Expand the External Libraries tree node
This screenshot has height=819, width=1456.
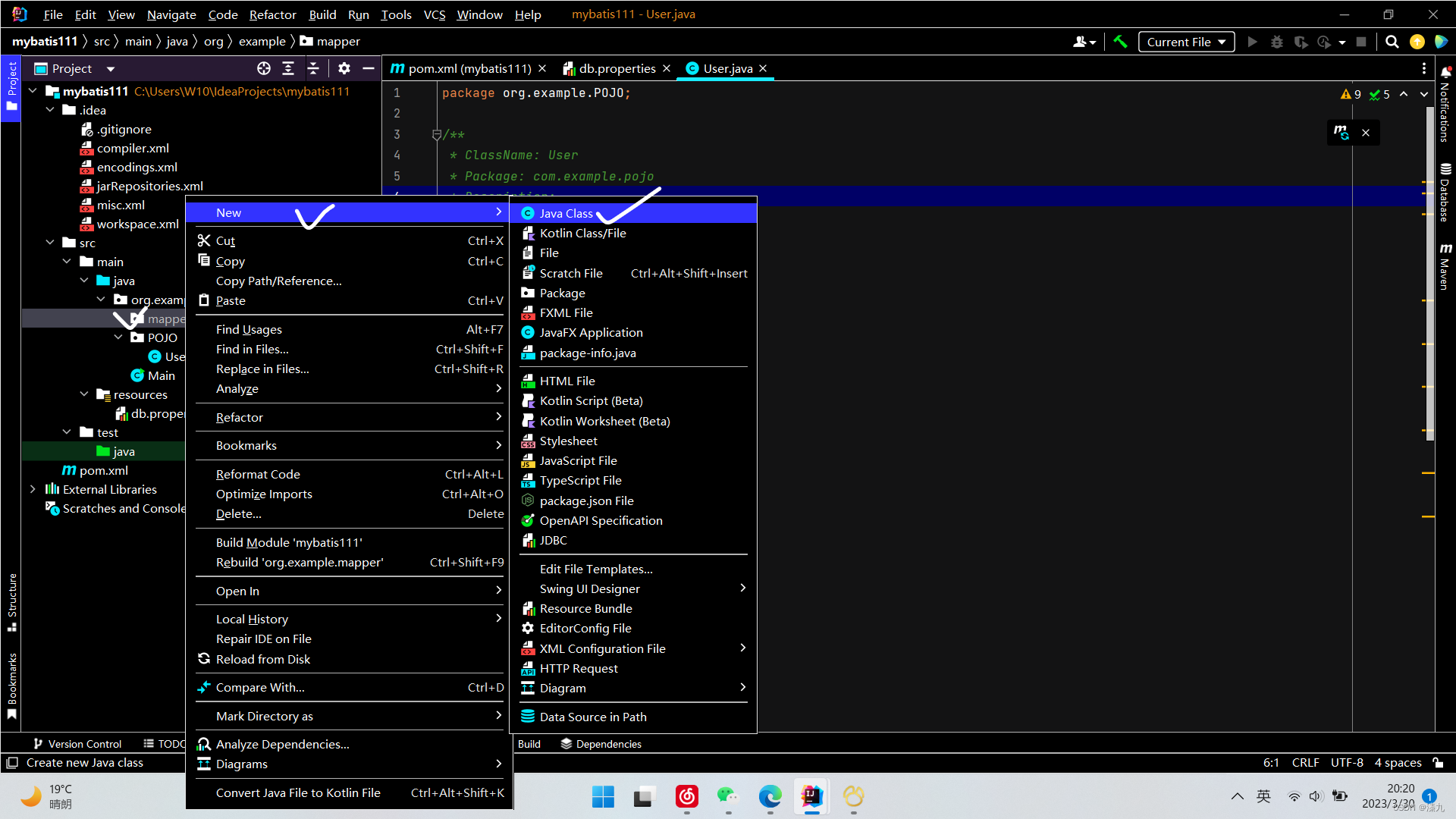tap(33, 489)
